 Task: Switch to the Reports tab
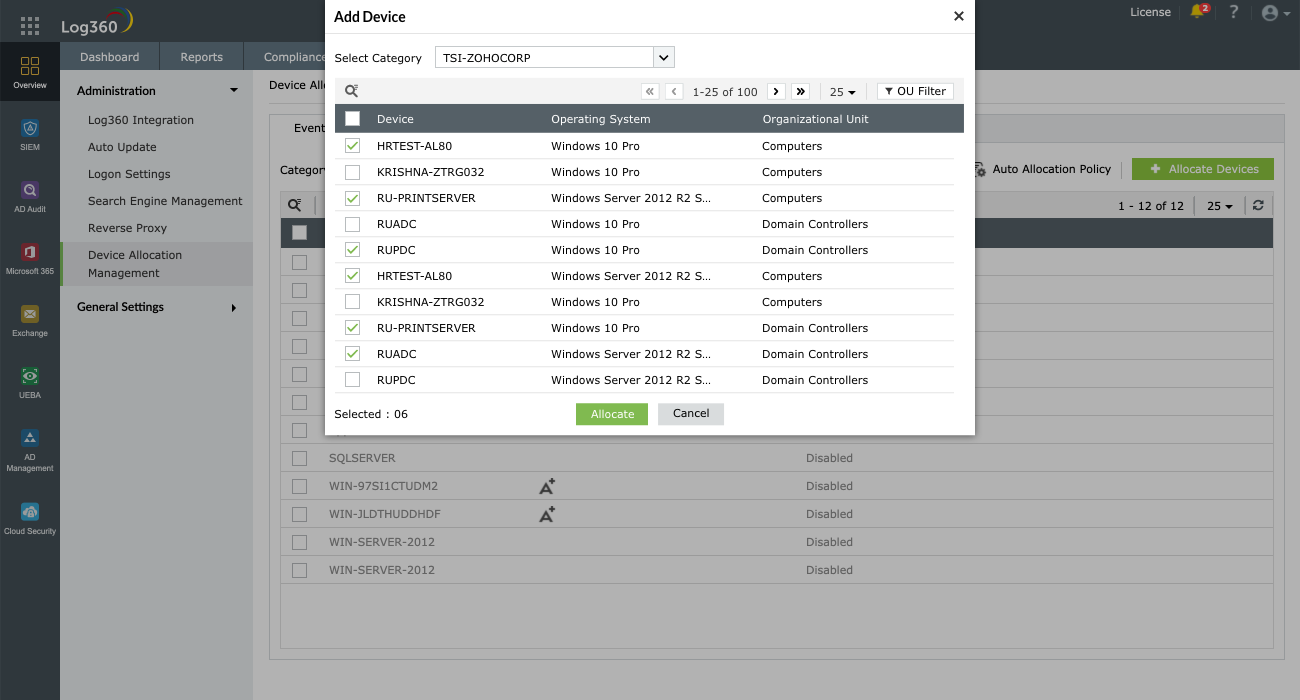201,57
